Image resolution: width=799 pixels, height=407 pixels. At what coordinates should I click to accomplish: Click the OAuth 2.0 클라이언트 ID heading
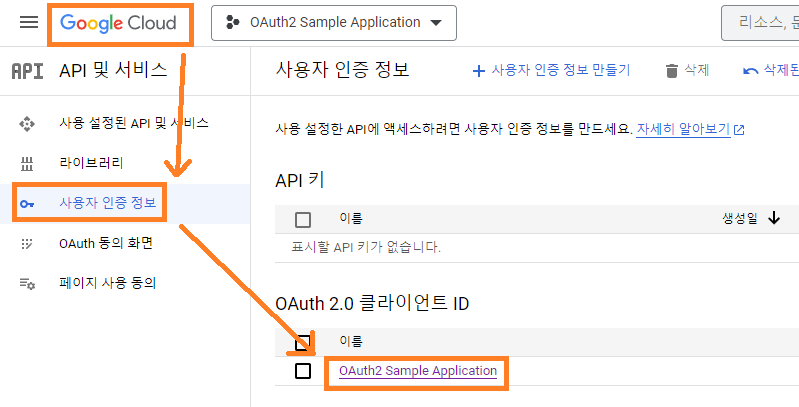pos(372,304)
